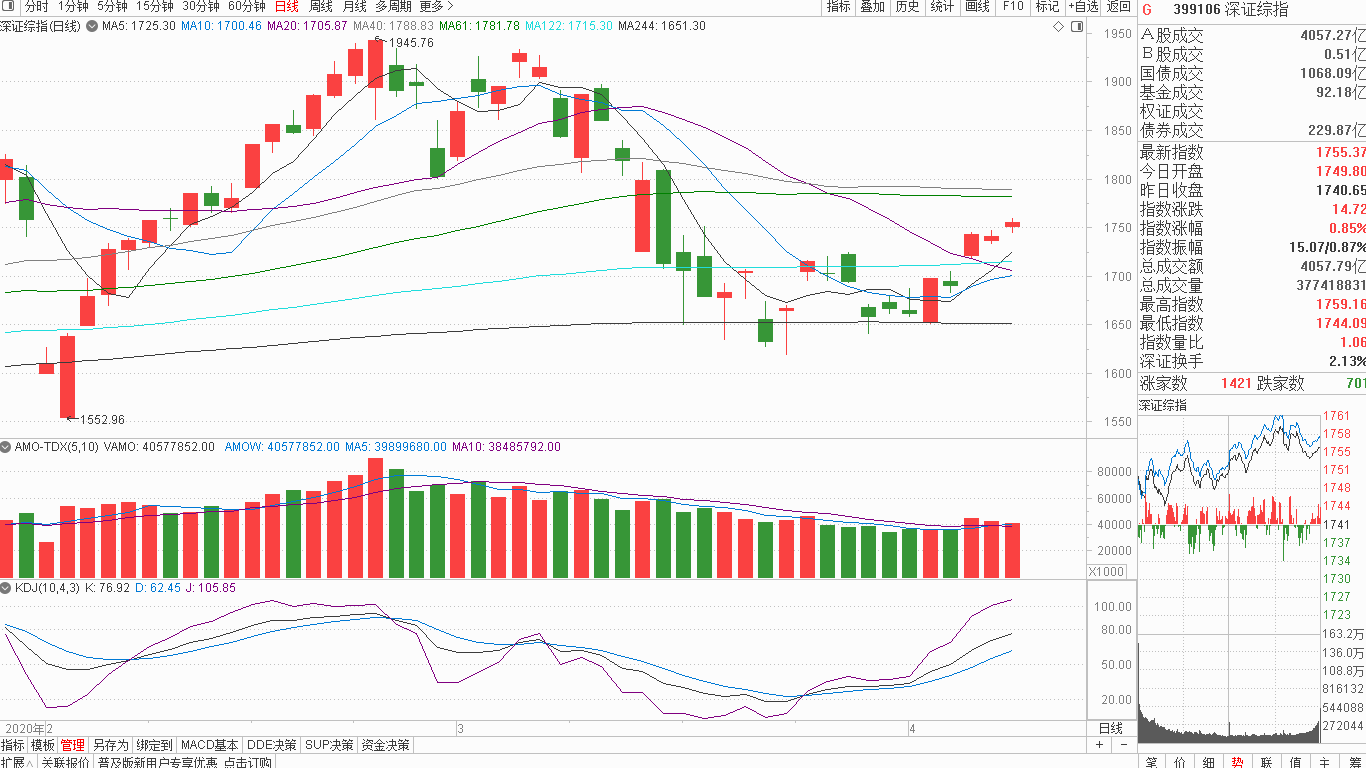Viewport: 1366px width, 768px height.
Task: Select the 价 tab in right panel
Action: pyautogui.click(x=1180, y=762)
